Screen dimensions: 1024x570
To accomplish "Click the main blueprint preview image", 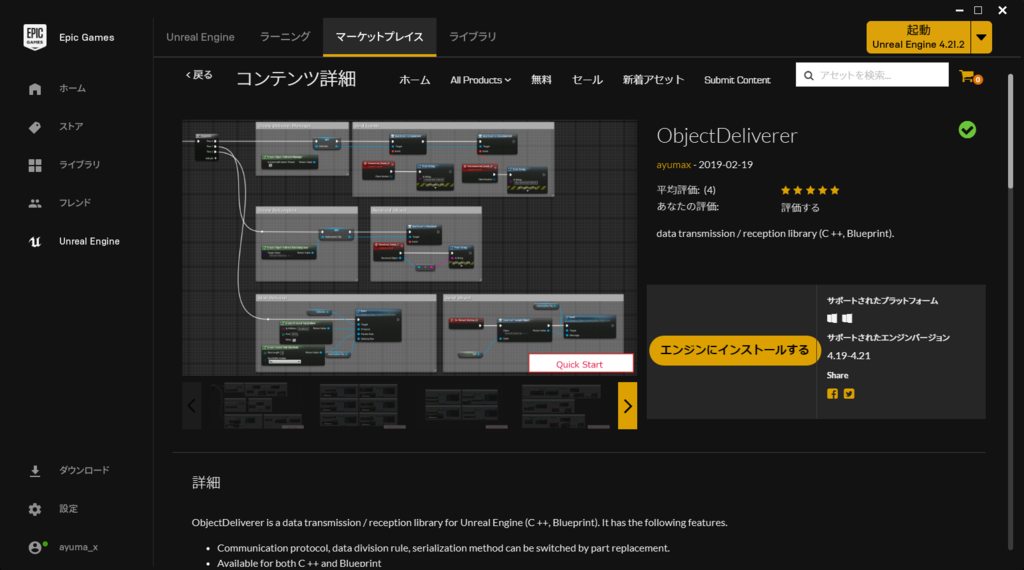I will pos(409,248).
